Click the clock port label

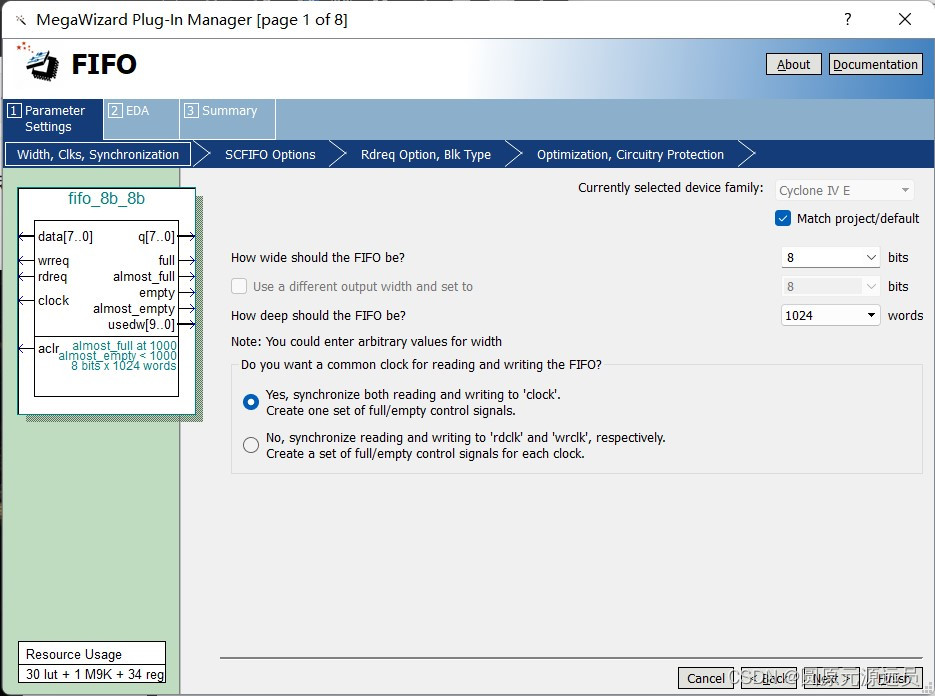(54, 301)
